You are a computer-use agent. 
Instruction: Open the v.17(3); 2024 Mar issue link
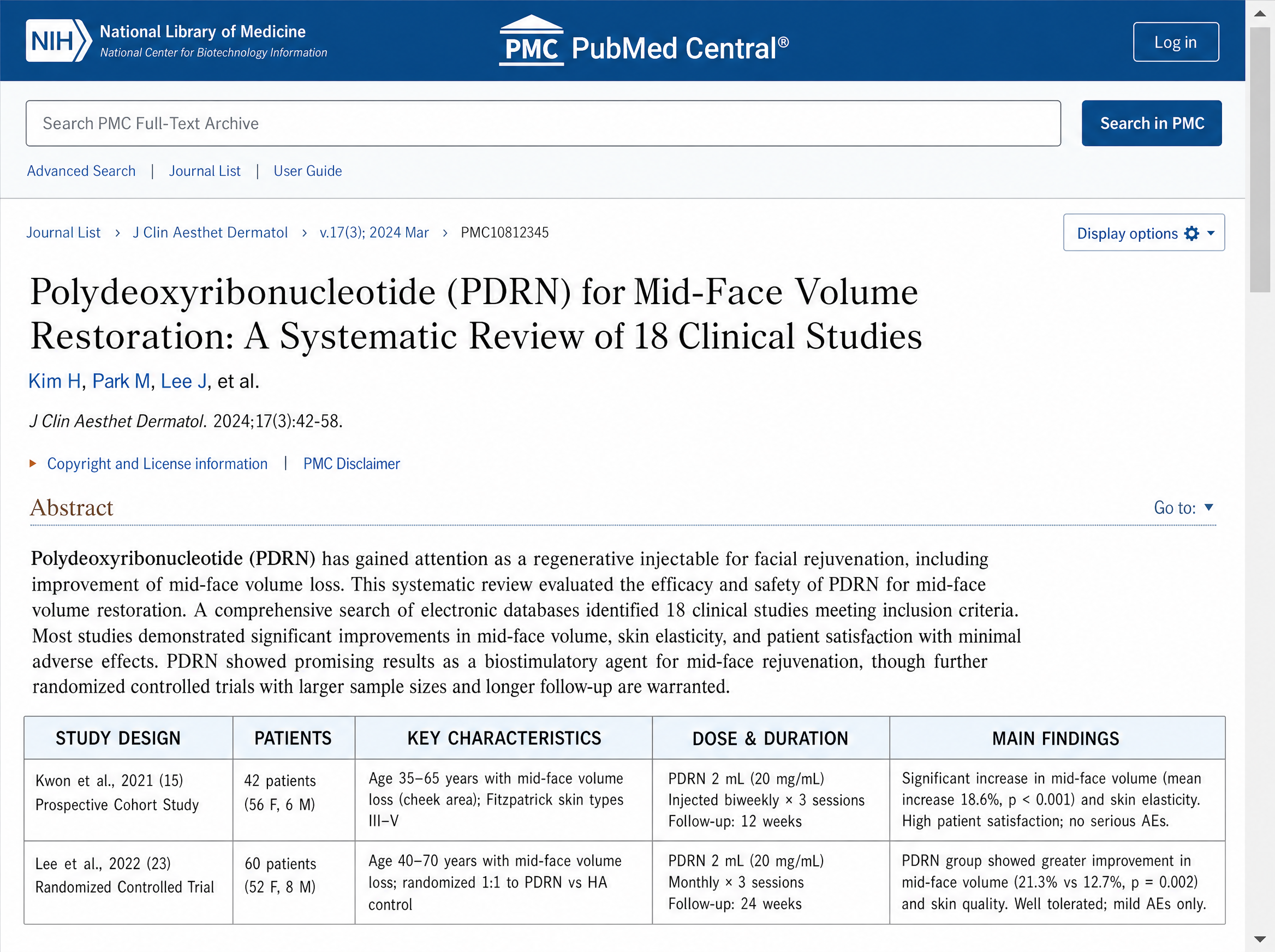coord(374,233)
